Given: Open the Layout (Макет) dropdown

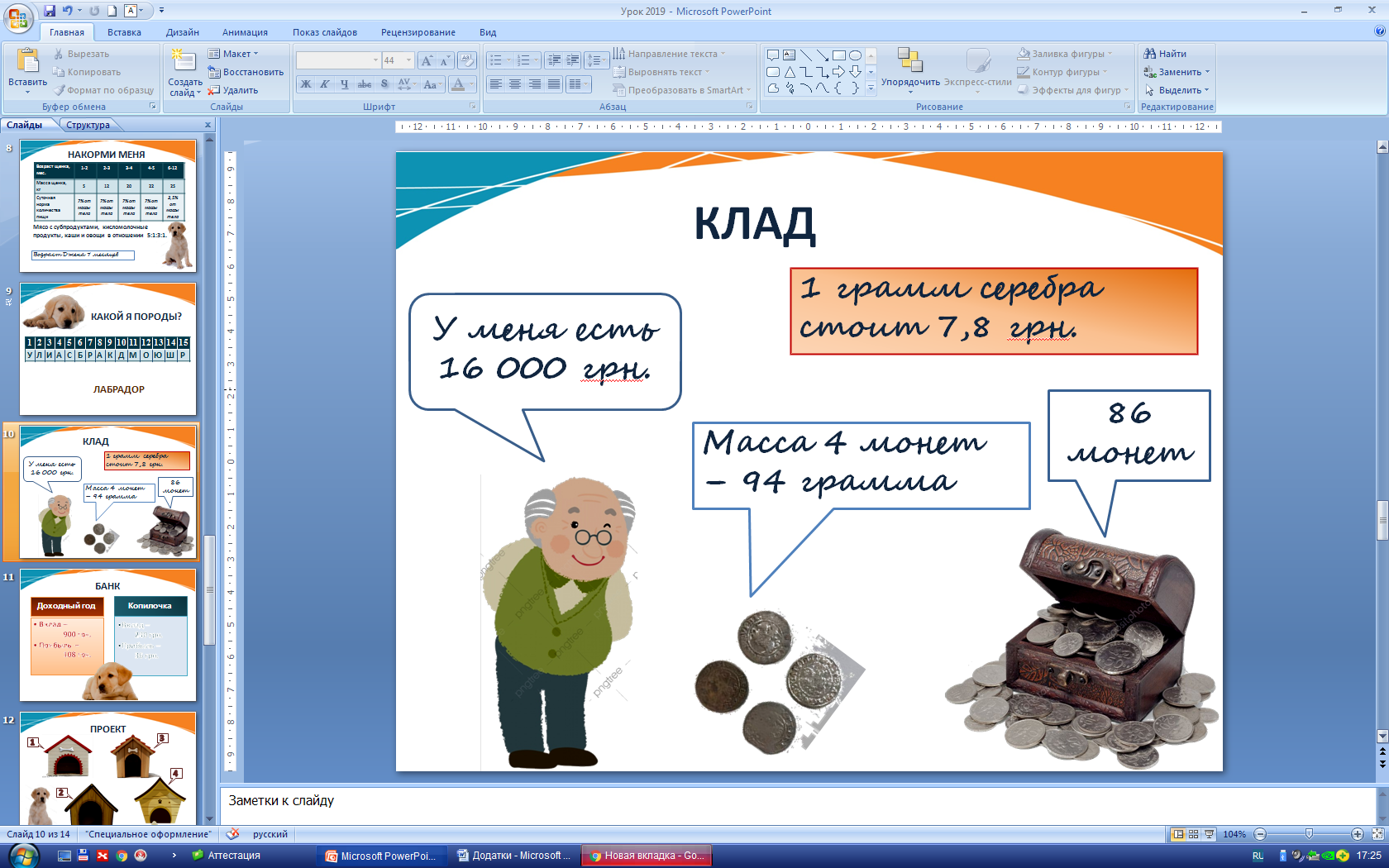Looking at the screenshot, I should coord(233,54).
